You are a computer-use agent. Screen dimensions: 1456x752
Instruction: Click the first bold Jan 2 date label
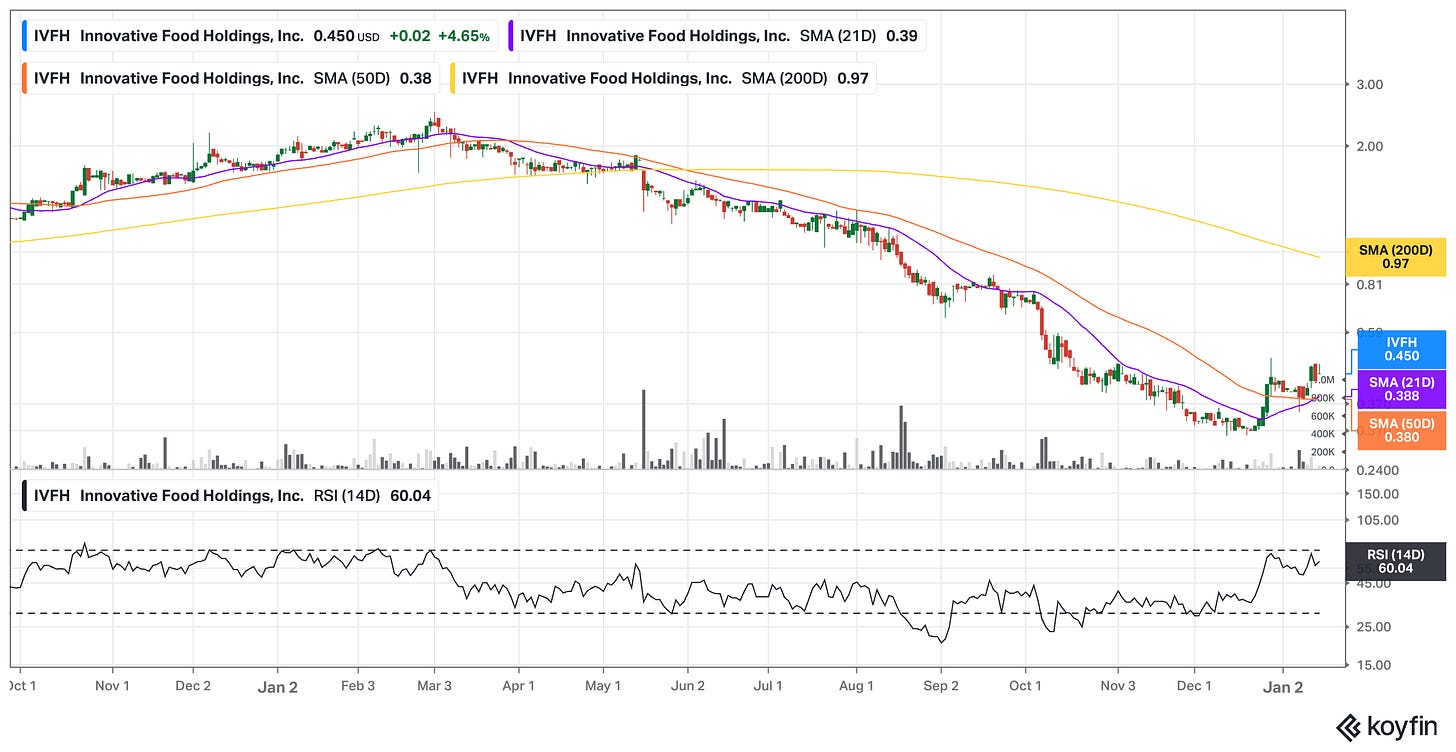pyautogui.click(x=277, y=686)
